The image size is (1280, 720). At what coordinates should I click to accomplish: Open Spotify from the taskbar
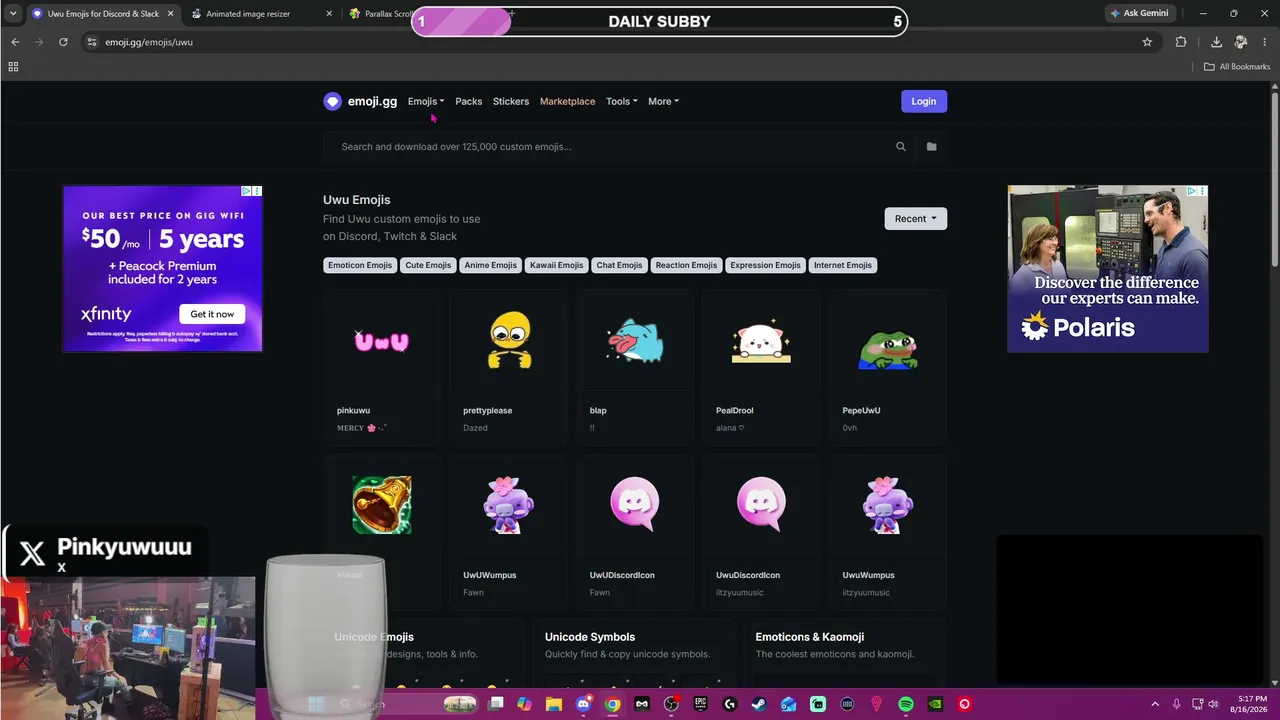coord(906,704)
